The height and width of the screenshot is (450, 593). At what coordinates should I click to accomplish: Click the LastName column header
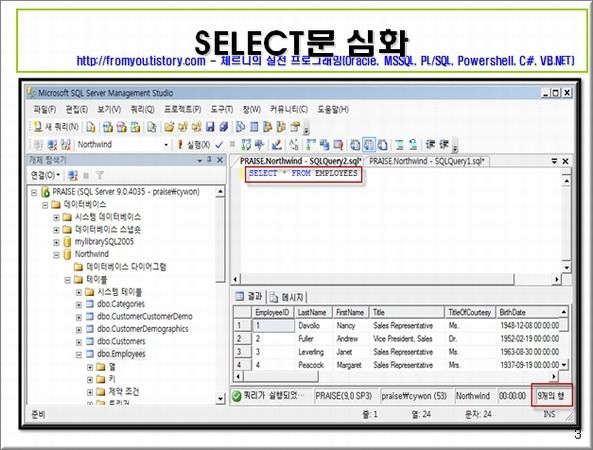tap(312, 312)
